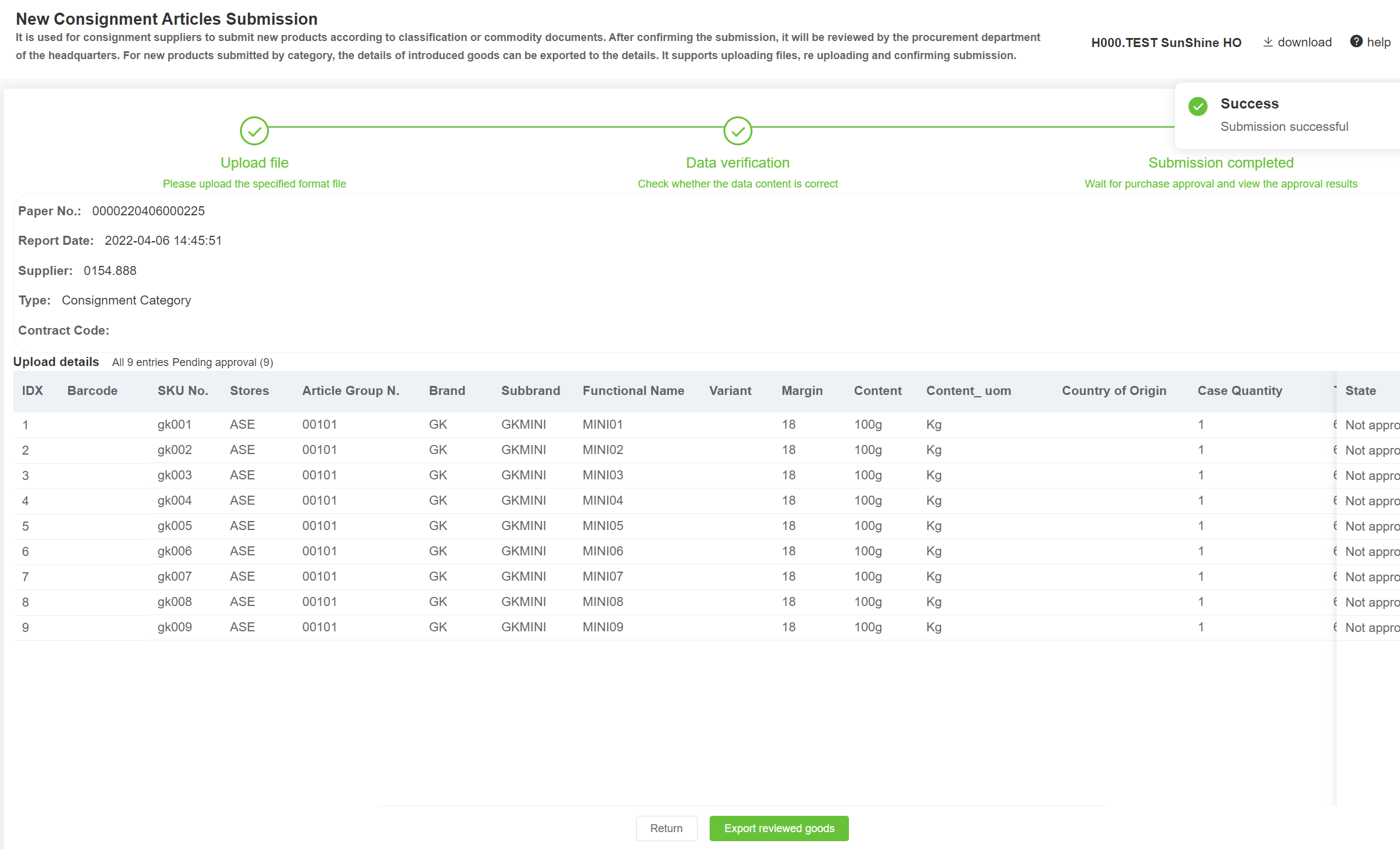
Task: Click the gk009 SKU cell
Action: [174, 627]
